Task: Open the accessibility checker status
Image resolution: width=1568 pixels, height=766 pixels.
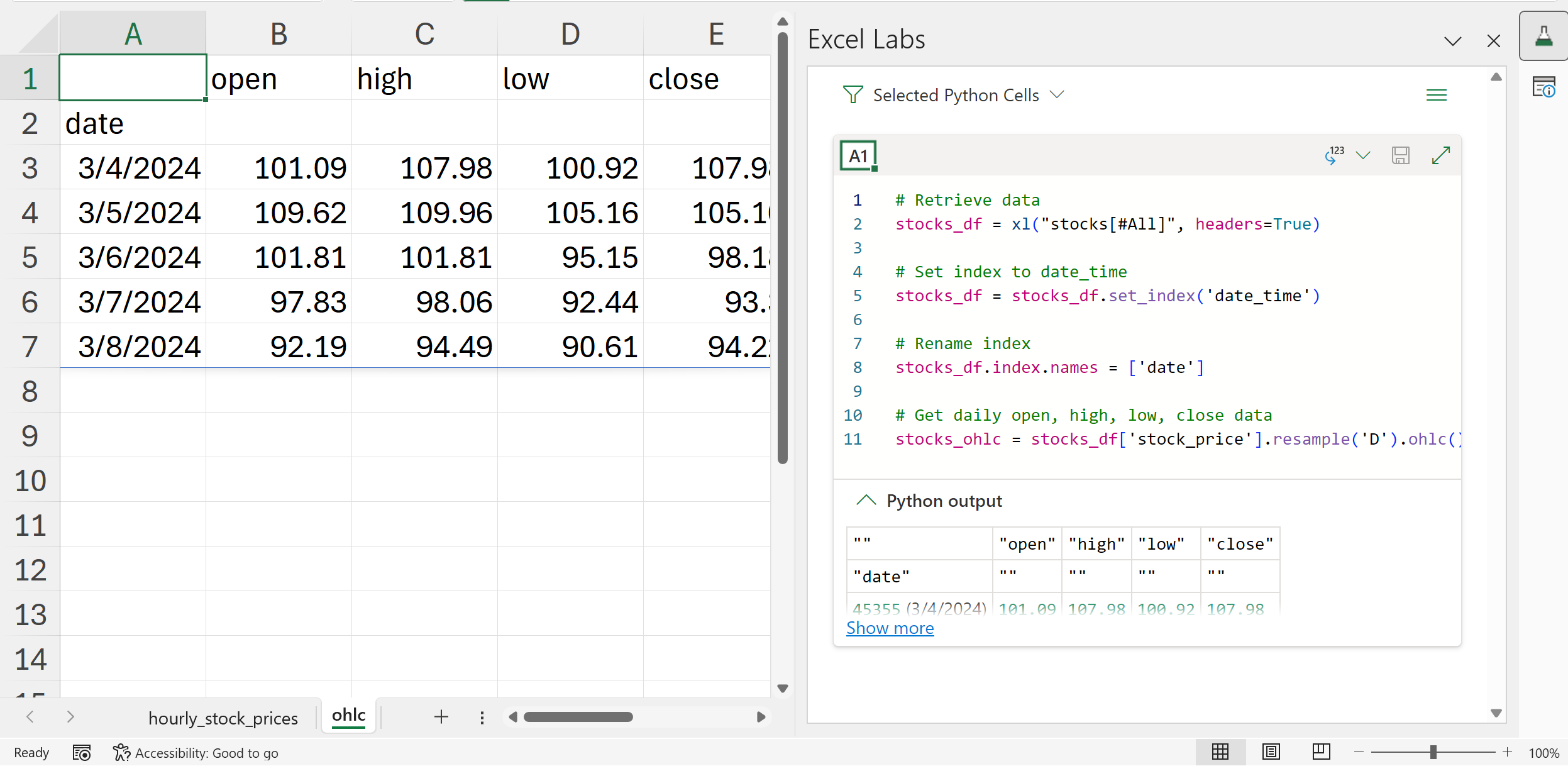Action: click(x=196, y=753)
